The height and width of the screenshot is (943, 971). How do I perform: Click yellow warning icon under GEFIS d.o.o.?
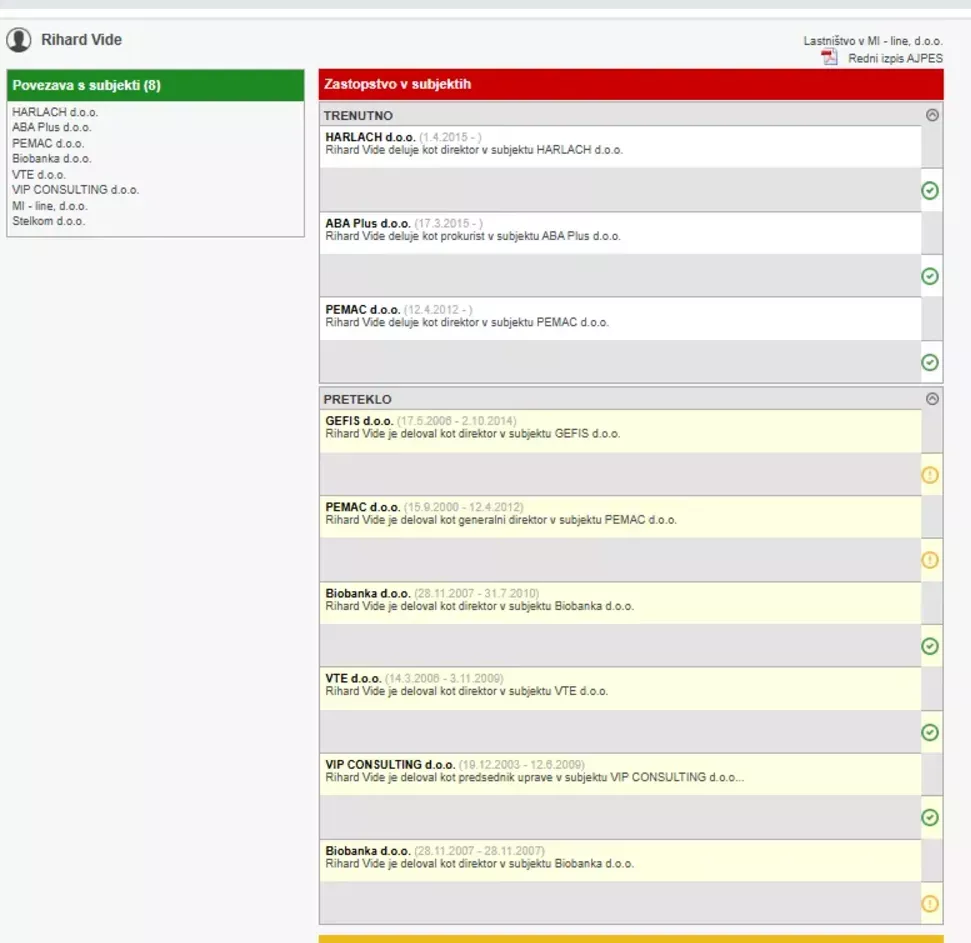point(930,475)
